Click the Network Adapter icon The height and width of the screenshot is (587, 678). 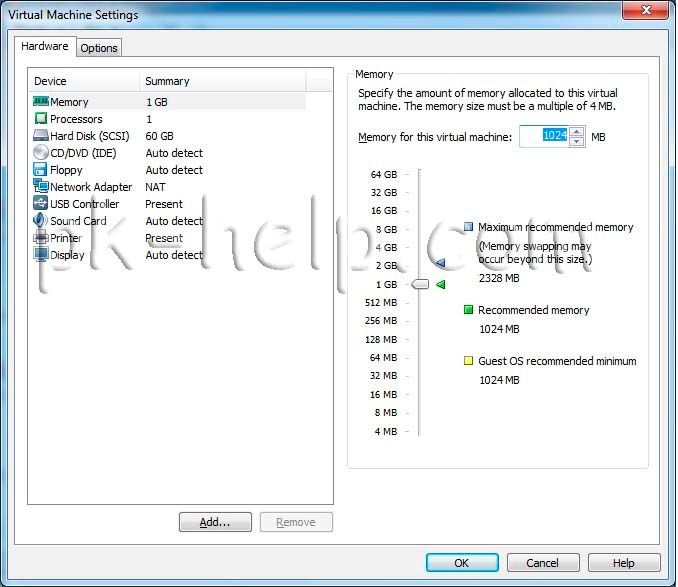point(41,186)
